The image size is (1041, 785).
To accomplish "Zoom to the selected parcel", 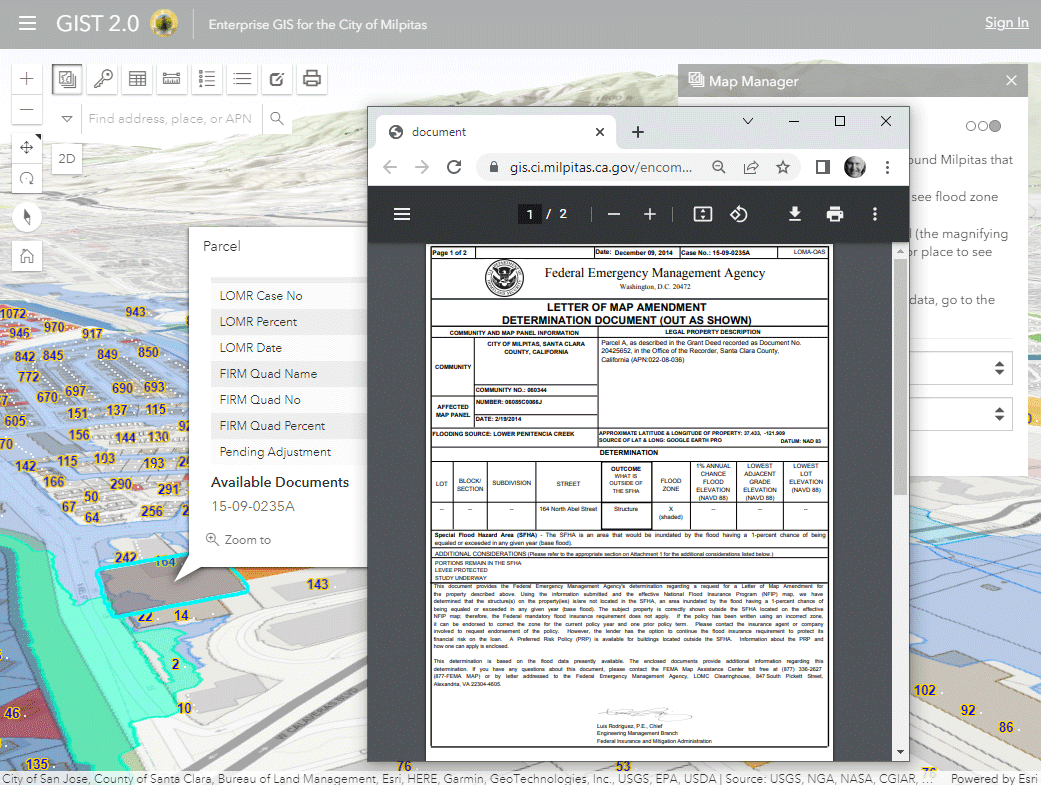I will click(x=238, y=540).
